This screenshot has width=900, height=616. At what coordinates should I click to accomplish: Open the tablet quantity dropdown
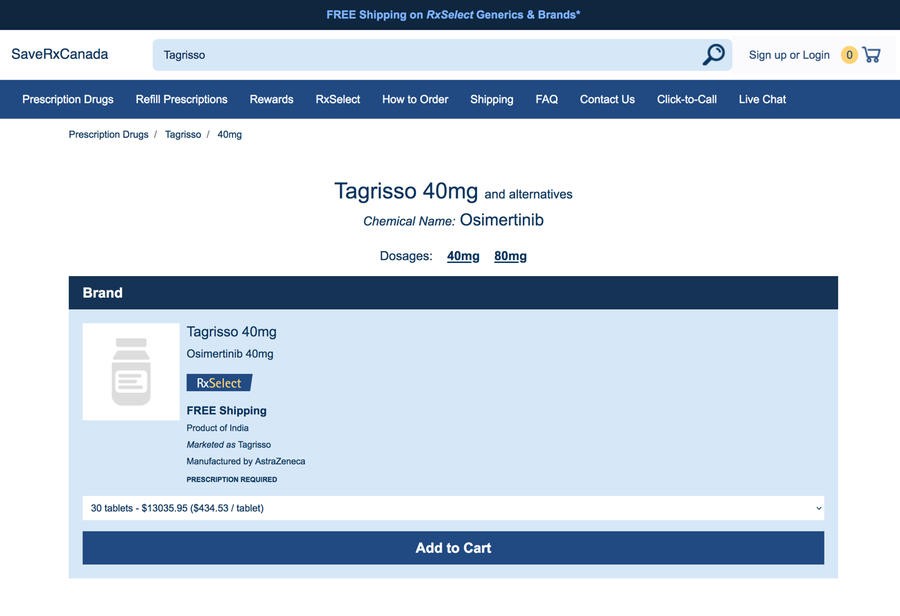(x=453, y=508)
